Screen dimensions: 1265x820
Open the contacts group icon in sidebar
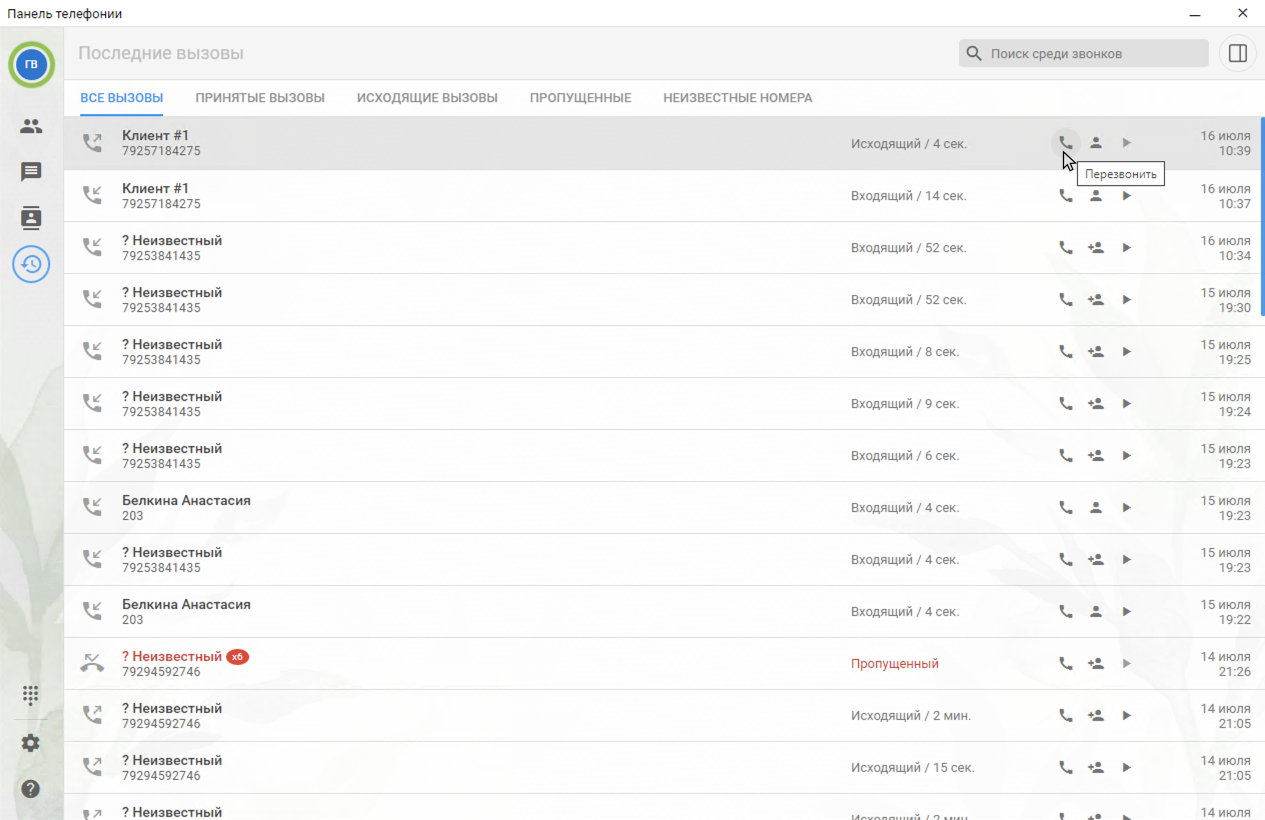[31, 126]
